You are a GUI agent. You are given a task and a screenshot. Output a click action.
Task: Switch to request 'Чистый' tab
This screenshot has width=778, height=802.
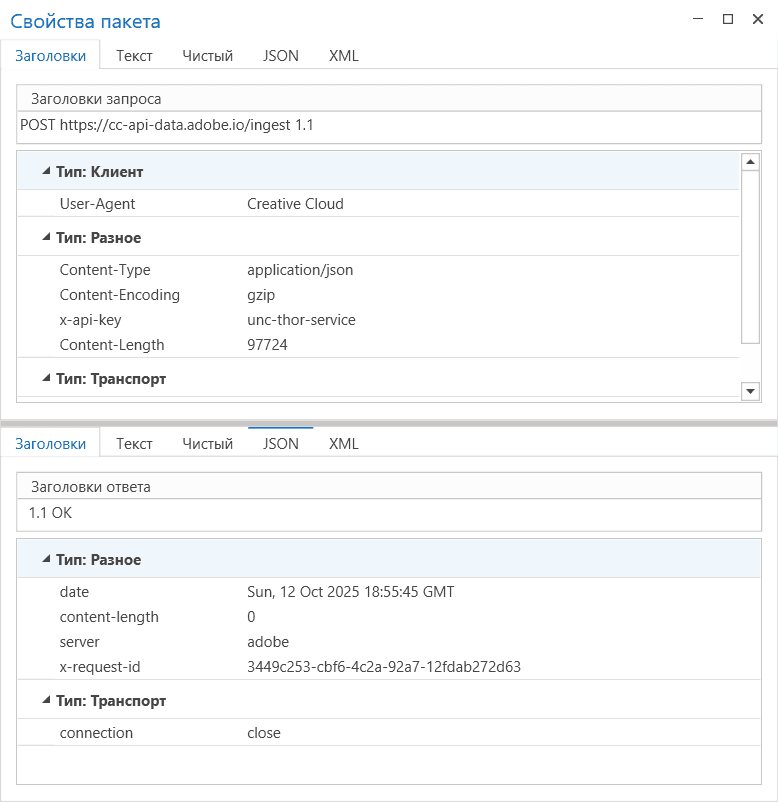[x=207, y=56]
